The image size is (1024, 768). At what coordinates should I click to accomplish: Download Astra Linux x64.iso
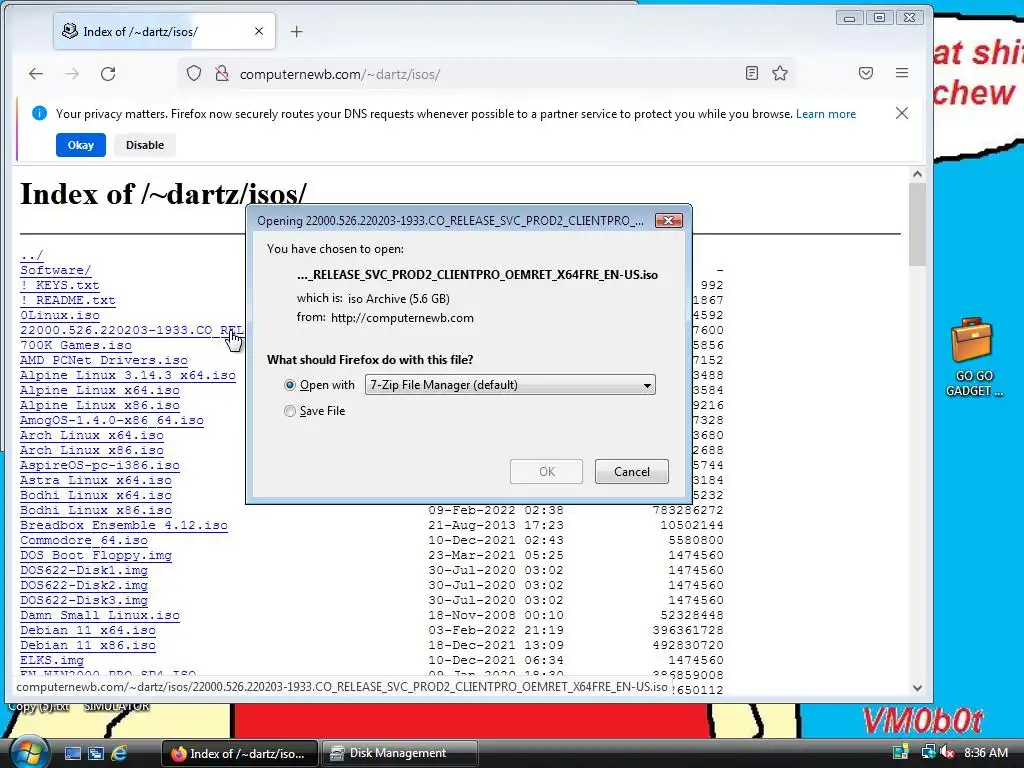pos(95,480)
